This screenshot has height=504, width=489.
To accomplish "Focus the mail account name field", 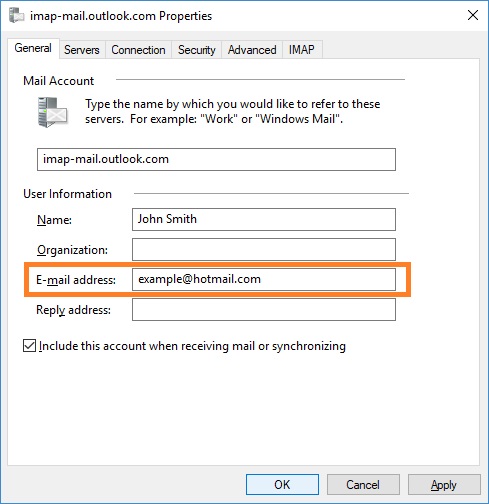I will pyautogui.click(x=216, y=159).
